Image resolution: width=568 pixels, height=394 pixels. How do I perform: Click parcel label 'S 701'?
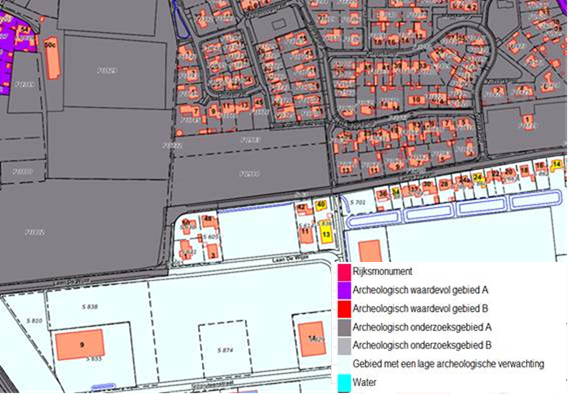[x=358, y=202]
